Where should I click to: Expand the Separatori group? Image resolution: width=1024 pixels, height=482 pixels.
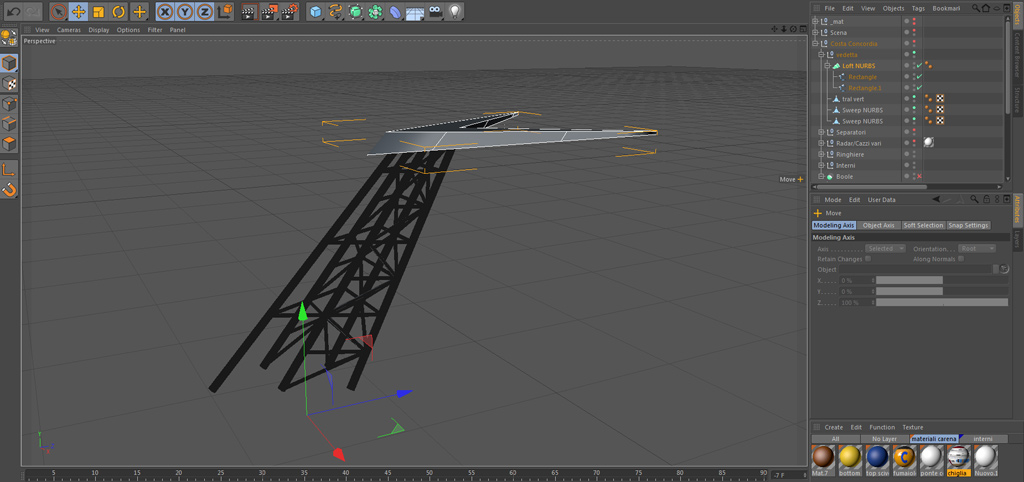[821, 132]
